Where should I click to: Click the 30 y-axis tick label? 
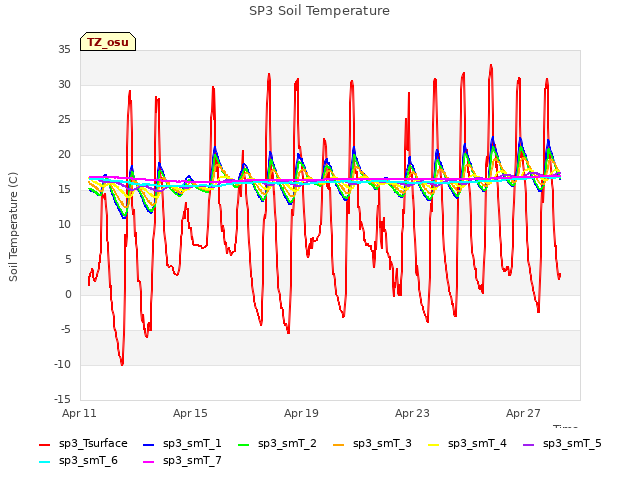(64, 85)
